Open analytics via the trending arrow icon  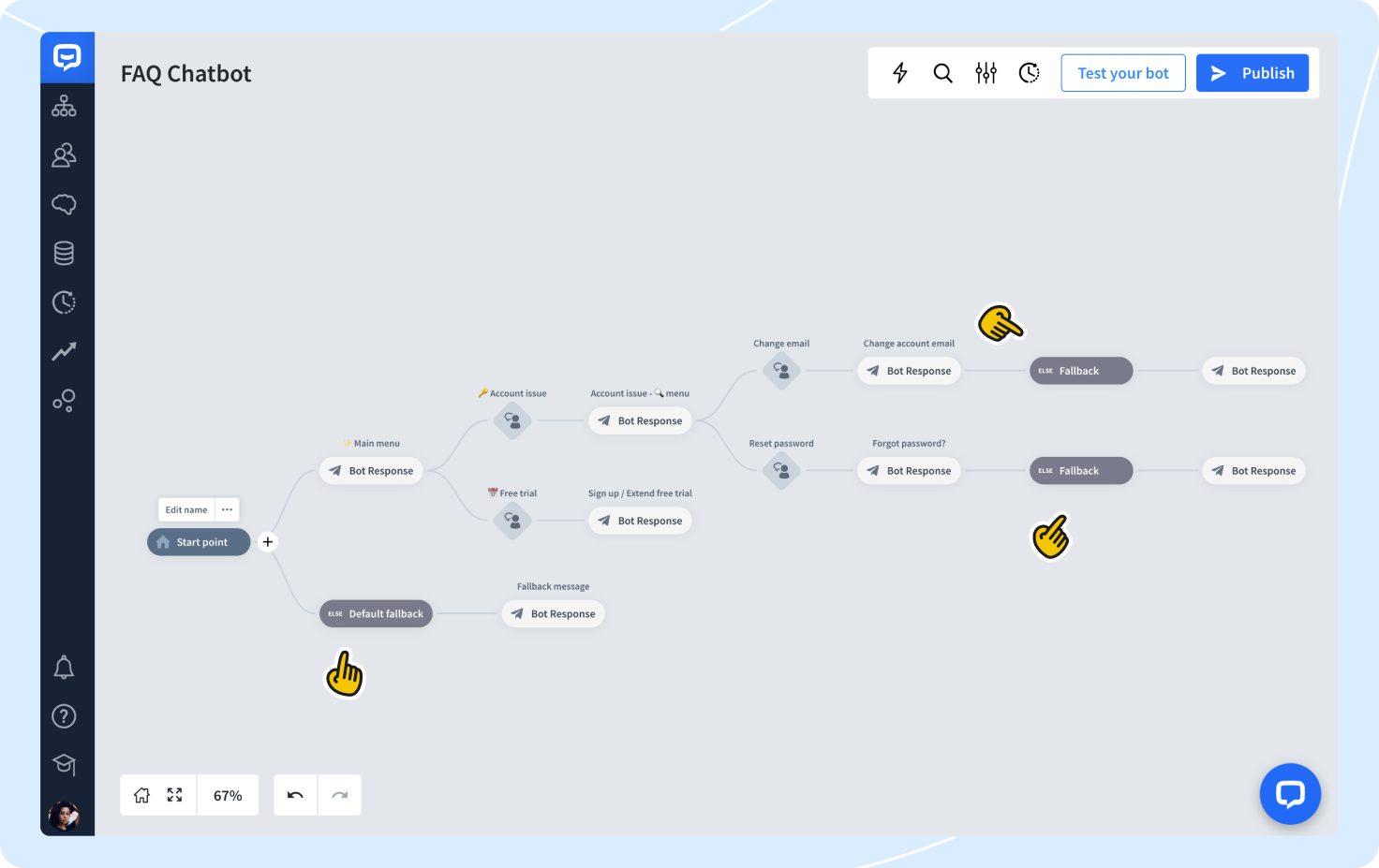[64, 351]
